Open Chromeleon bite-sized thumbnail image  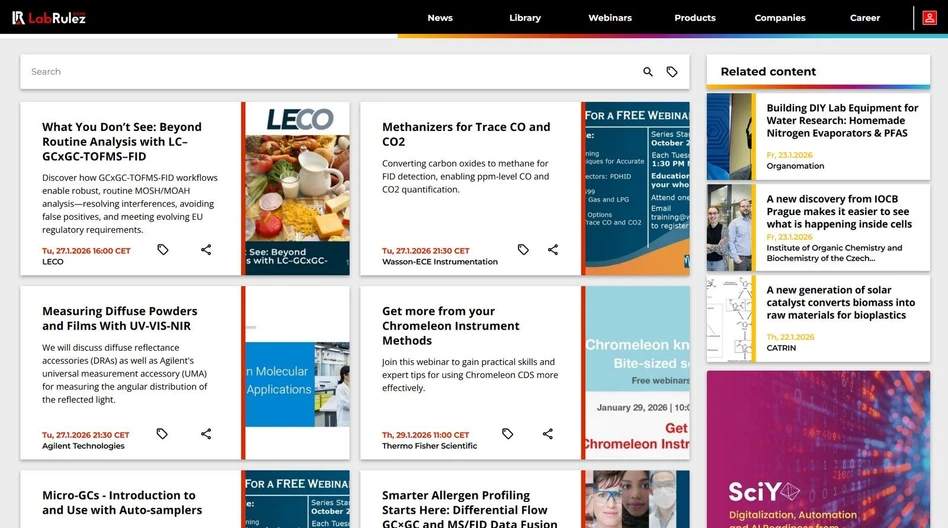(x=637, y=373)
